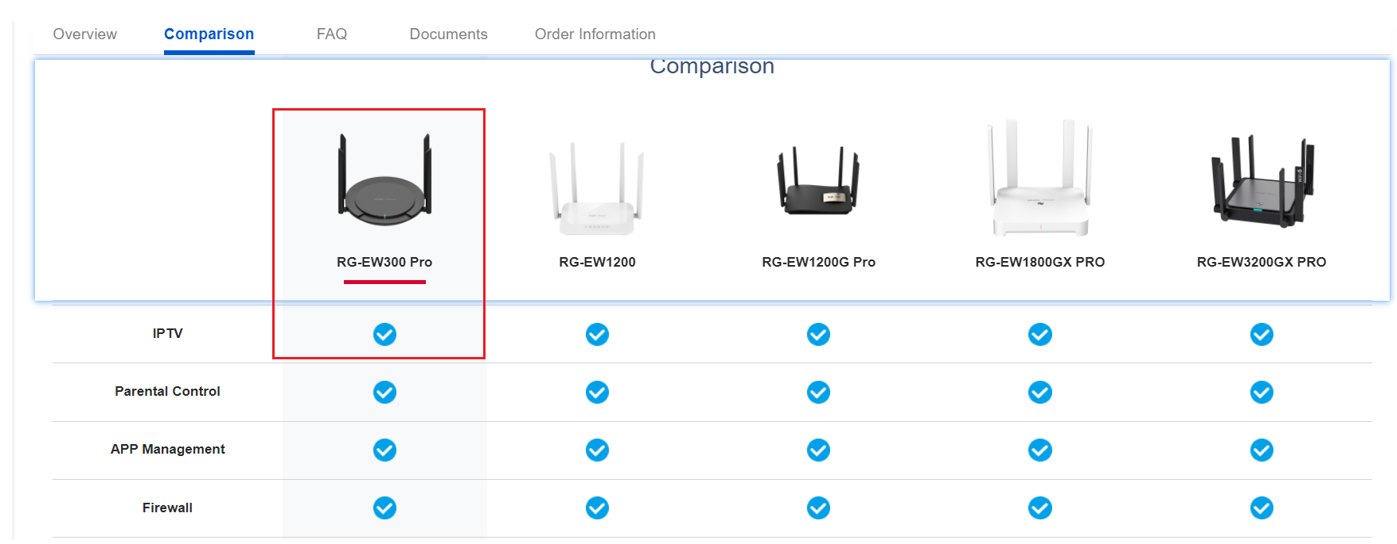Click IPTV checkmark icon under RG-EW1200
Image resolution: width=1397 pixels, height=544 pixels.
click(x=597, y=334)
